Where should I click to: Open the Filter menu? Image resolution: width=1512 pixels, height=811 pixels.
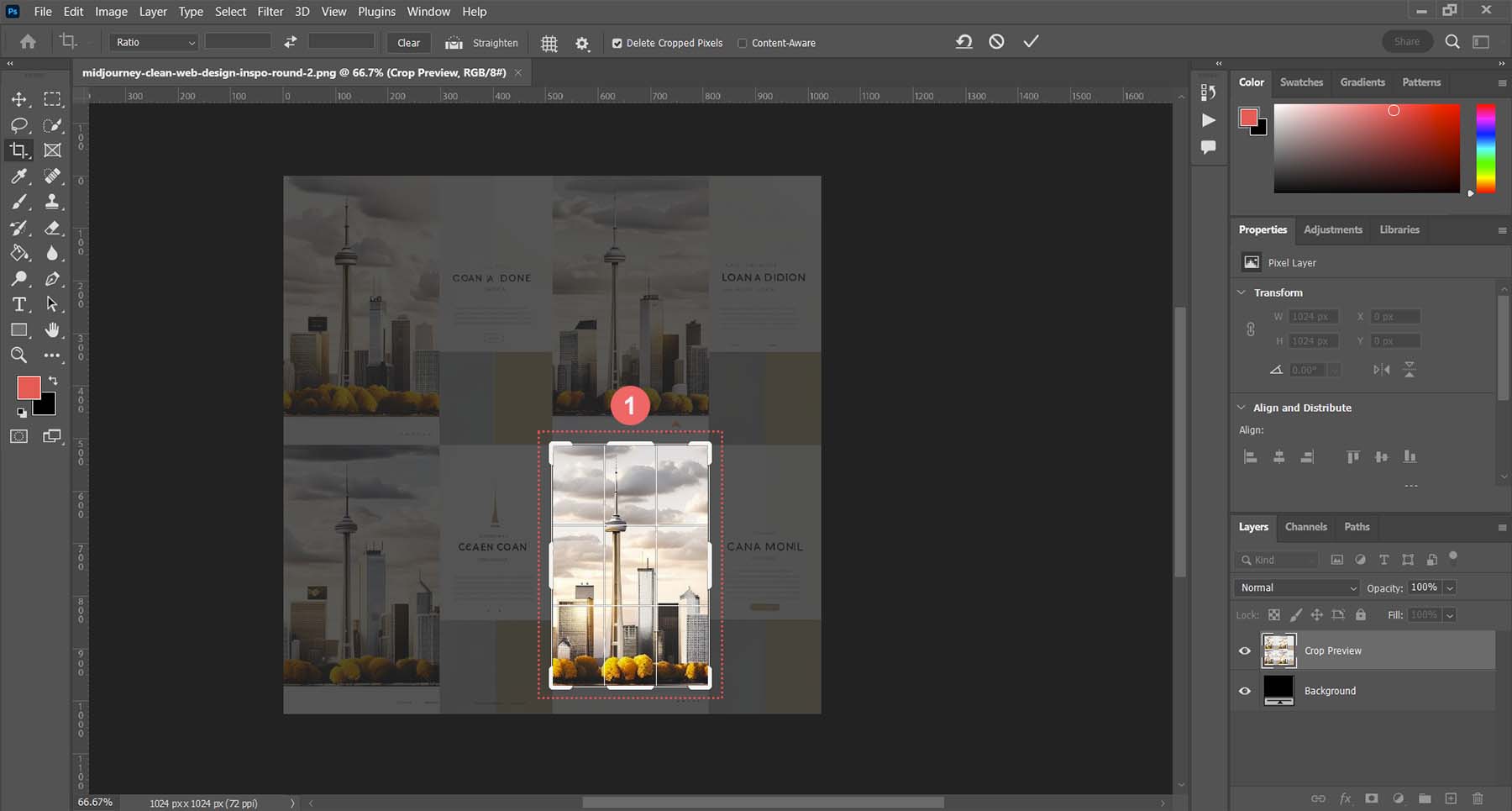coord(270,12)
